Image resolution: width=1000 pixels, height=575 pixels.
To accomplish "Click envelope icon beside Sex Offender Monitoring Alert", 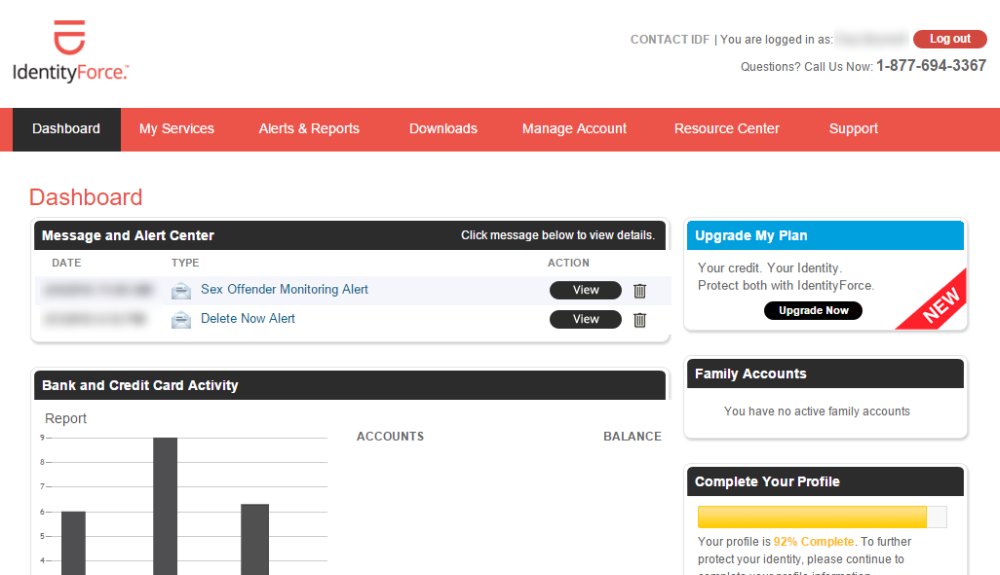I will pyautogui.click(x=181, y=291).
